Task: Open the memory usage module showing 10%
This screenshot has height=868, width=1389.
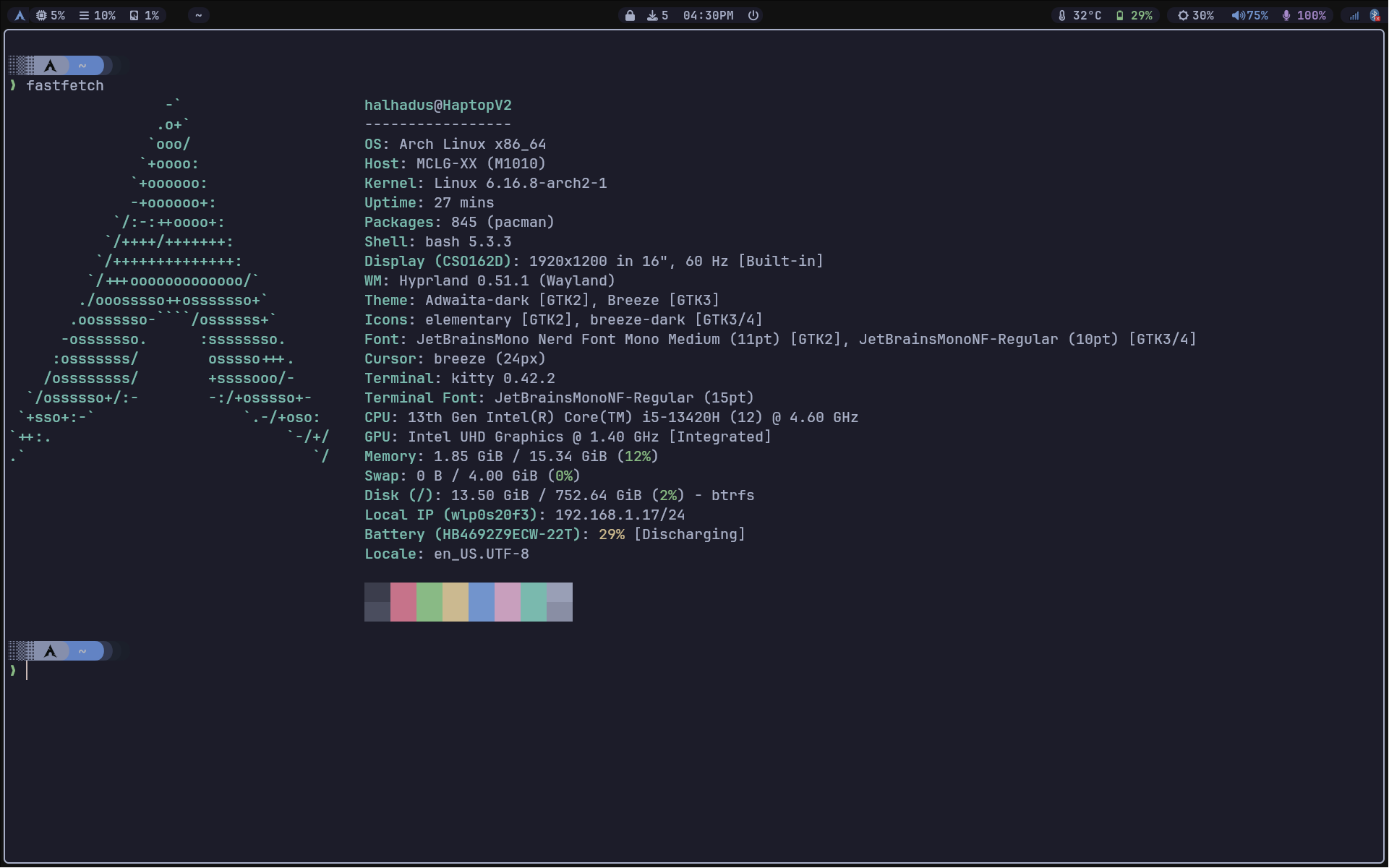Action: pyautogui.click(x=98, y=15)
